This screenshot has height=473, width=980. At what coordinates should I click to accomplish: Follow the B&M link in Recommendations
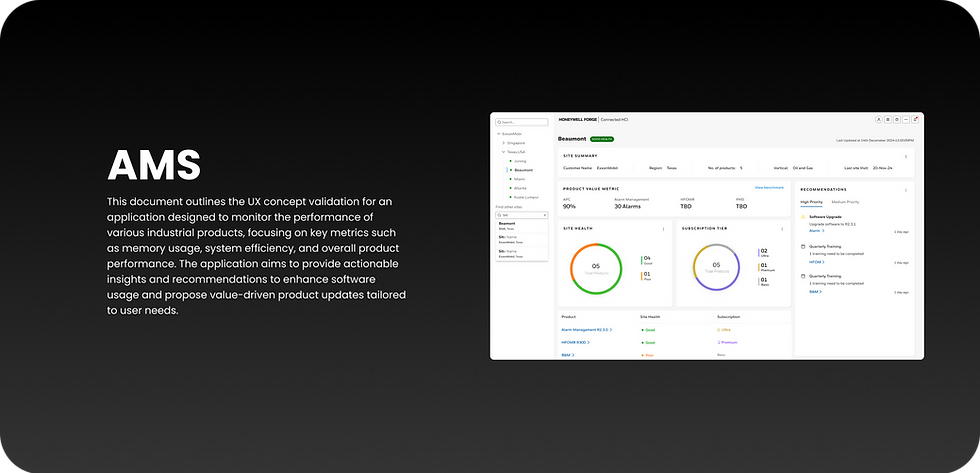pyautogui.click(x=815, y=291)
